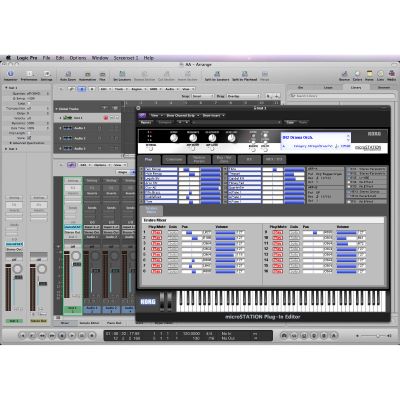Toggle the Loop checkbox in the Inspector

29,103
